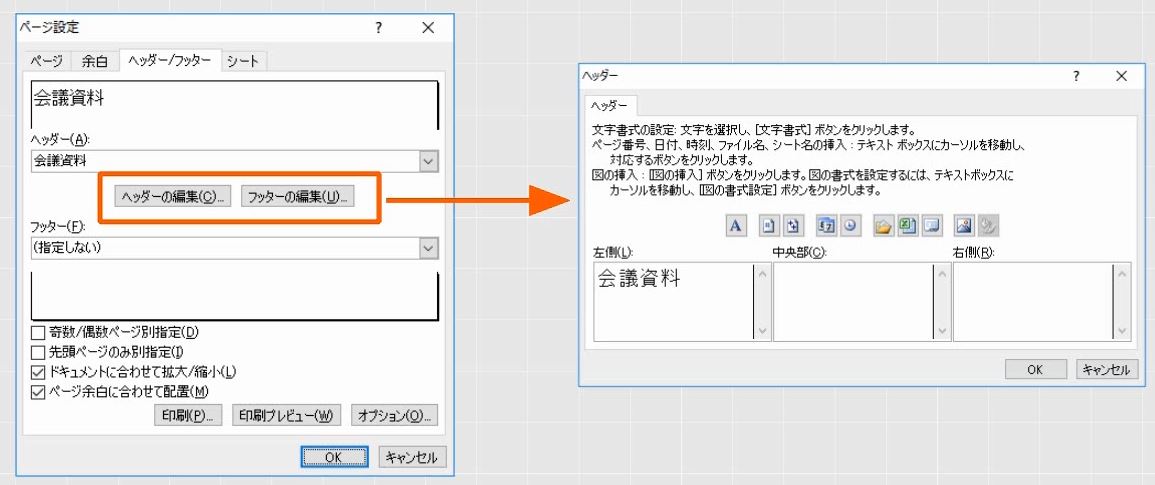Confirm with OK in ページ設定 dialog
Viewport: 1155px width, 485px height.
click(334, 457)
